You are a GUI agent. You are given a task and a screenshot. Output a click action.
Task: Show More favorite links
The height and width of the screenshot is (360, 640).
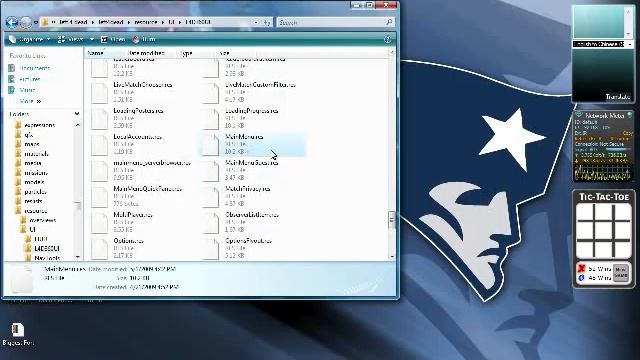click(30, 101)
